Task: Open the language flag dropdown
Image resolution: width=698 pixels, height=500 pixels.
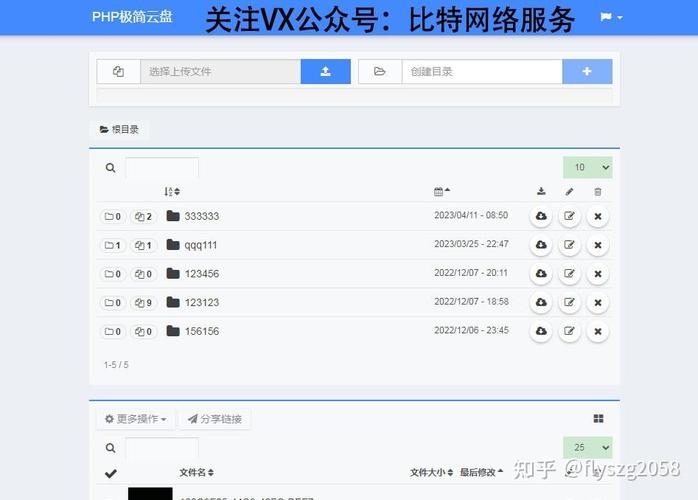Action: coord(611,17)
